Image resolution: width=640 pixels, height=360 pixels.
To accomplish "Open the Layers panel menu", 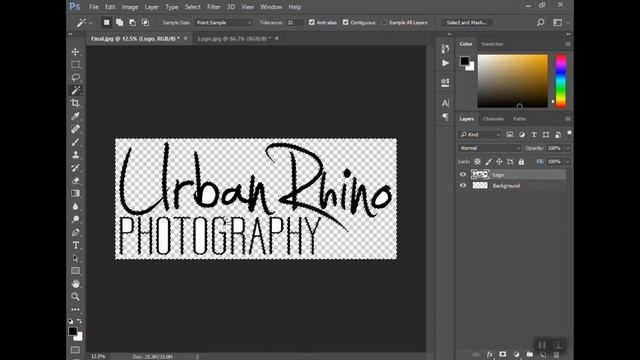I will coord(568,119).
